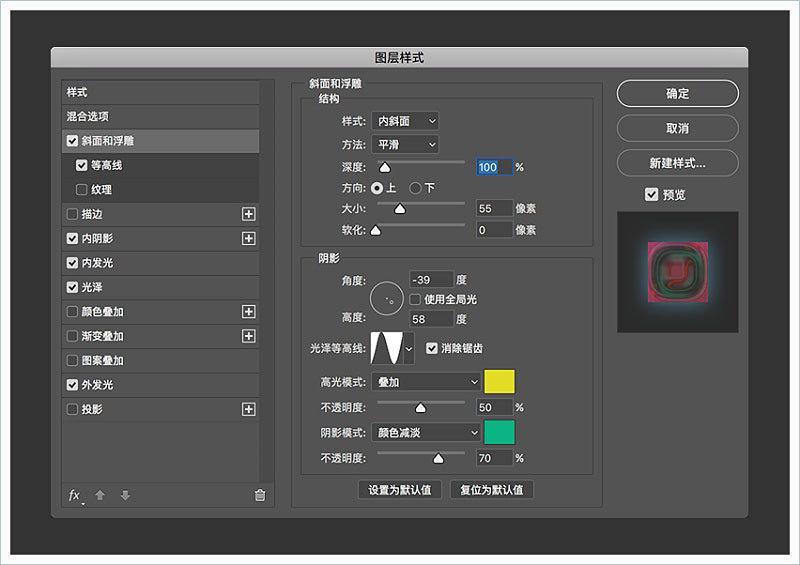Viewport: 800px width, 565px height.
Task: Click the plus icon next to 描边
Action: [x=248, y=214]
